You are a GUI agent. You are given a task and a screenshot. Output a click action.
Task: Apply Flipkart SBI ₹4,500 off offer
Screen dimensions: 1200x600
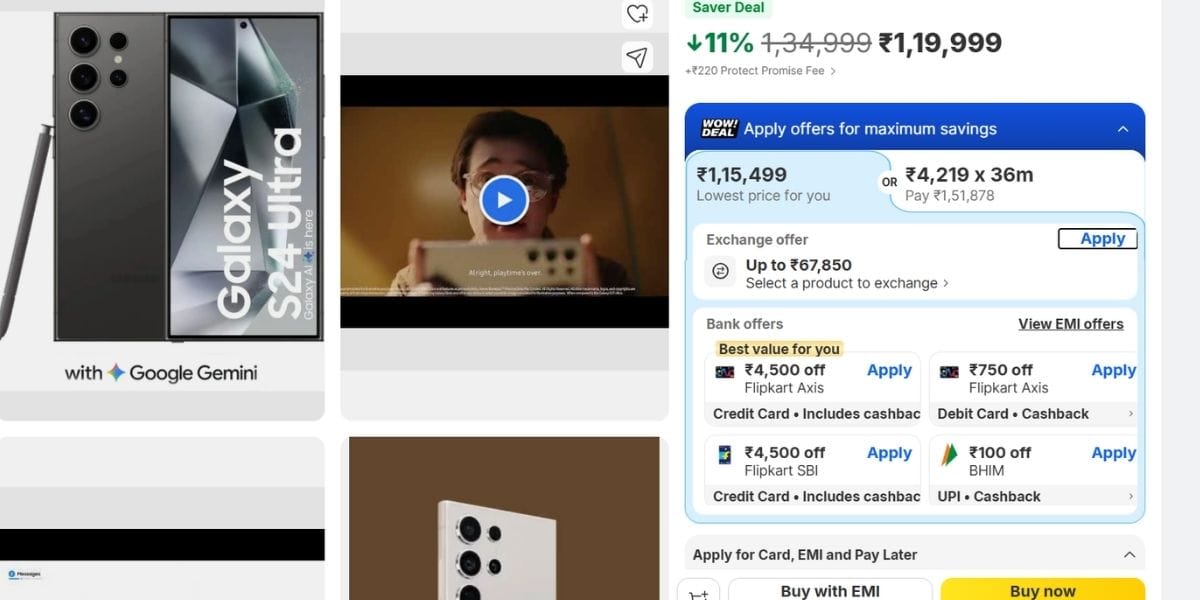(x=889, y=453)
